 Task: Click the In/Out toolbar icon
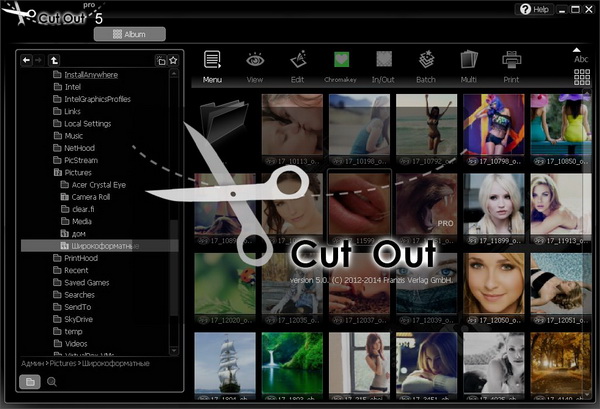point(383,62)
